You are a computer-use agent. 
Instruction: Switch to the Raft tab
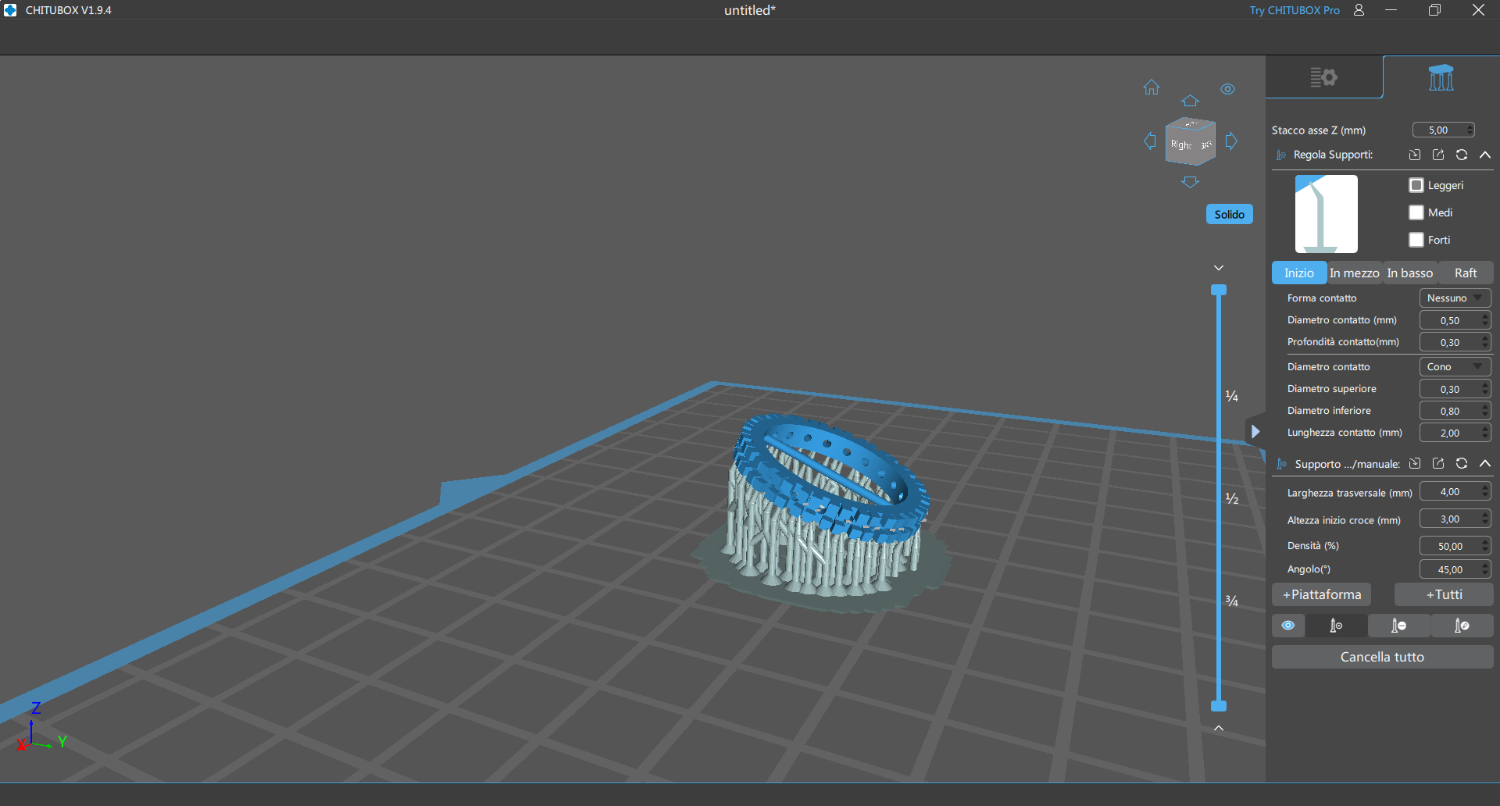point(1465,273)
